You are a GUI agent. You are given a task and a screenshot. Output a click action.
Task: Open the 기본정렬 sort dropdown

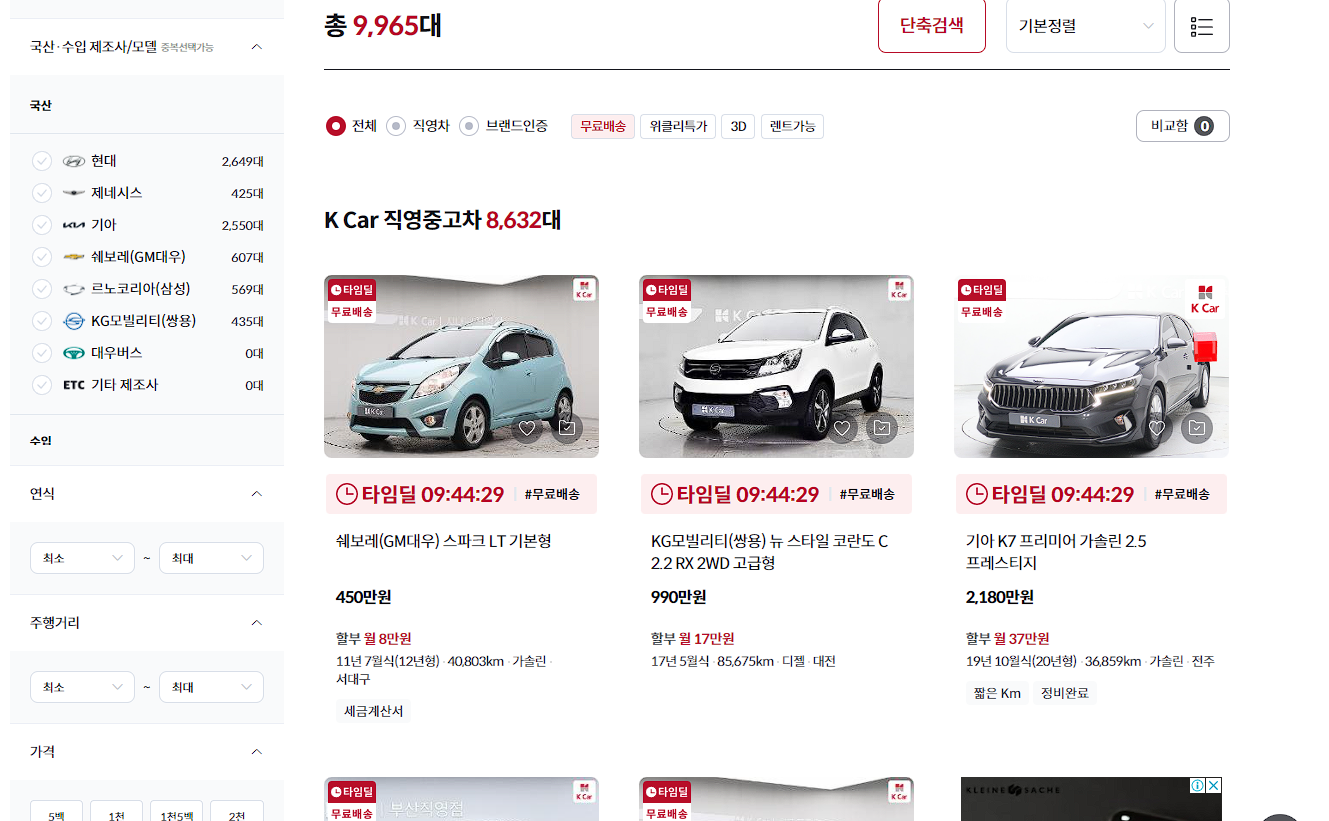point(1085,25)
